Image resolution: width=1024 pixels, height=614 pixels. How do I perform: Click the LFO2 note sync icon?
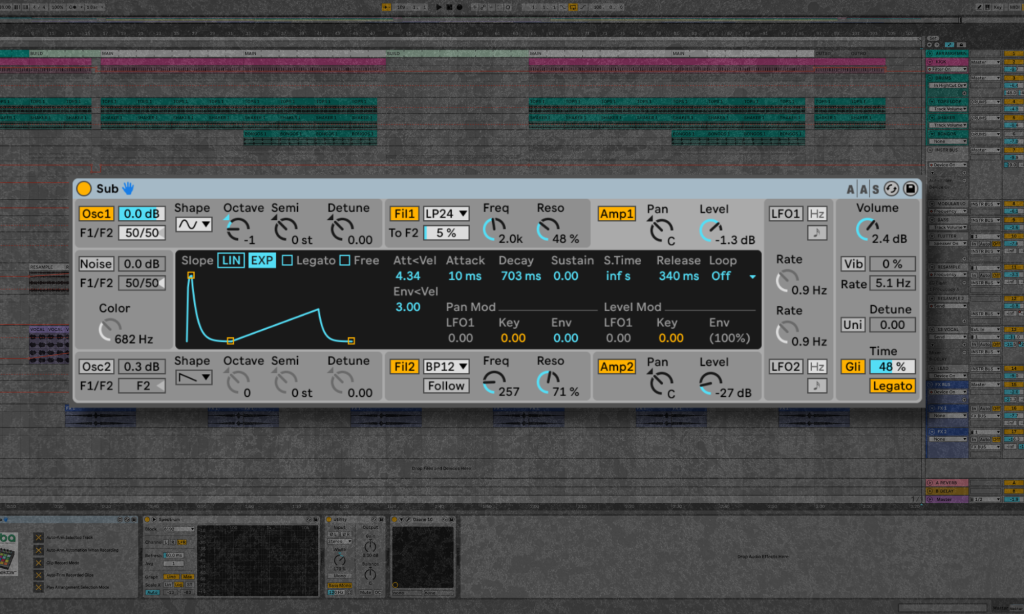(817, 385)
